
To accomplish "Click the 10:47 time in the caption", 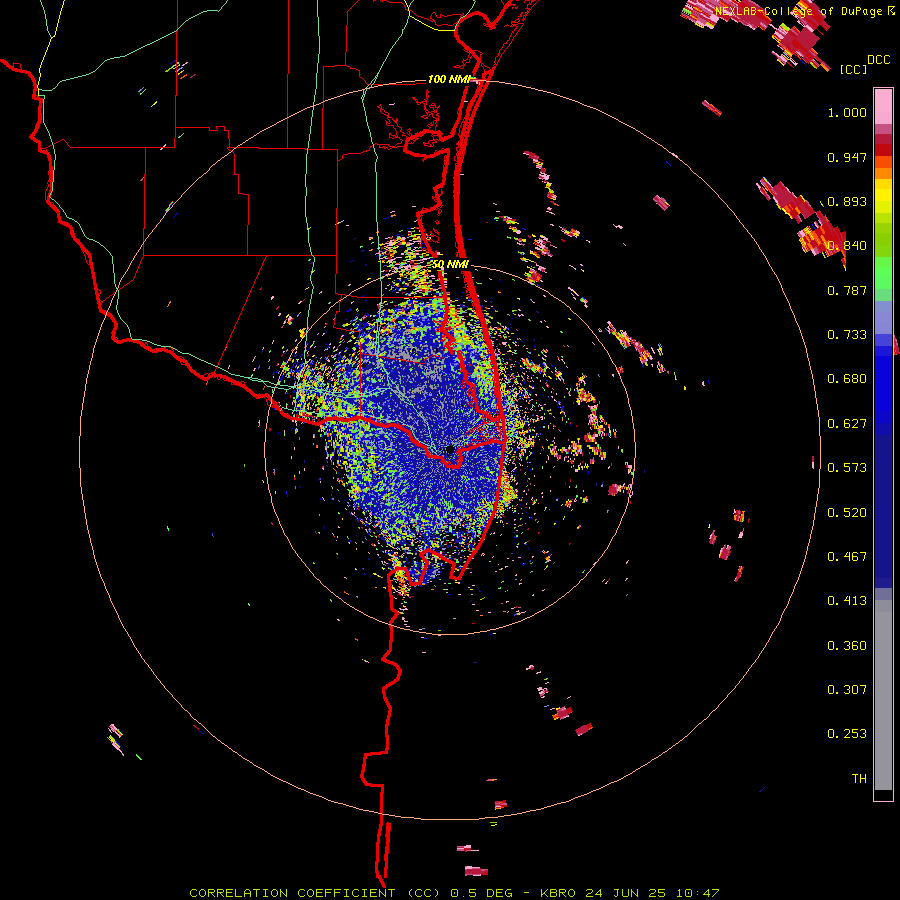I will point(697,893).
